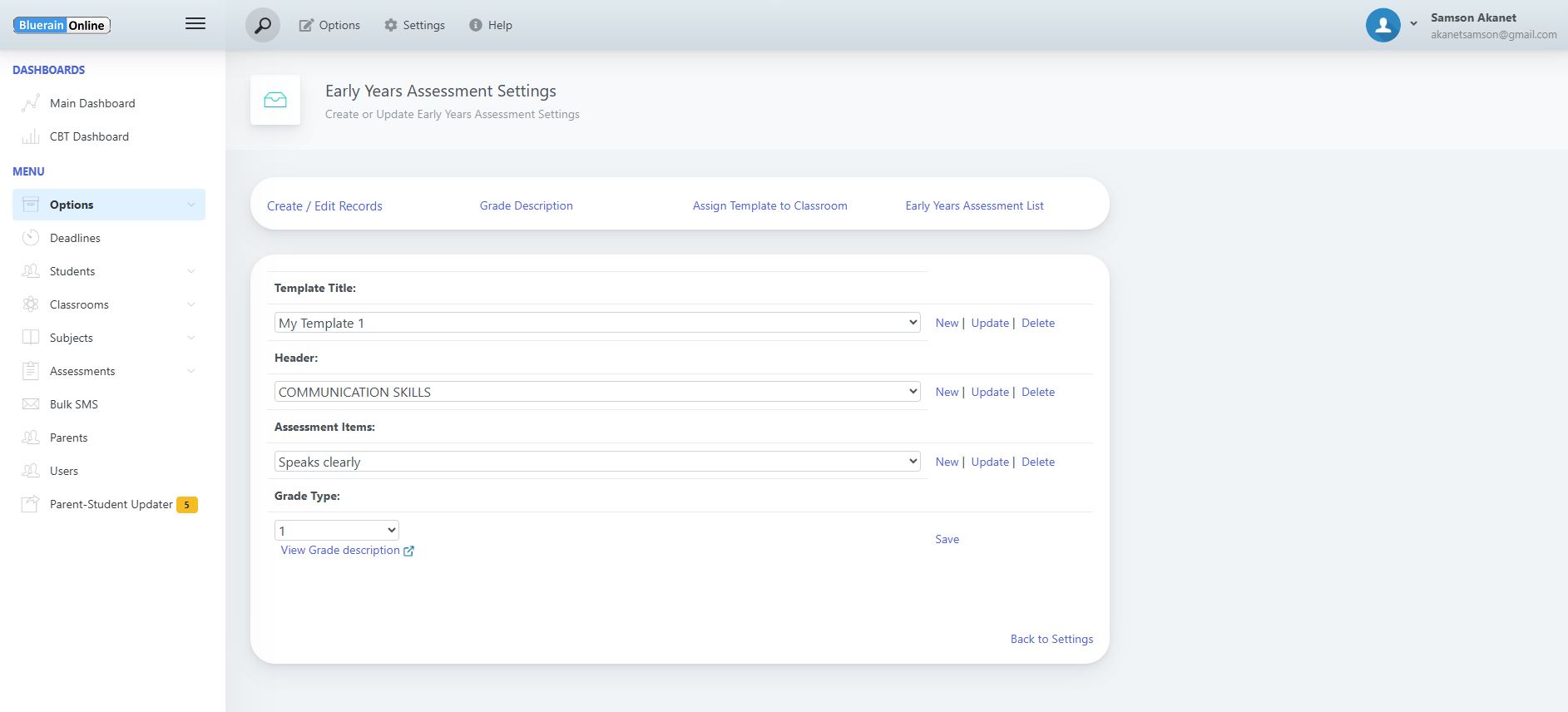Image resolution: width=1568 pixels, height=712 pixels.
Task: Open Assign Template to Classroom tab
Action: (769, 205)
